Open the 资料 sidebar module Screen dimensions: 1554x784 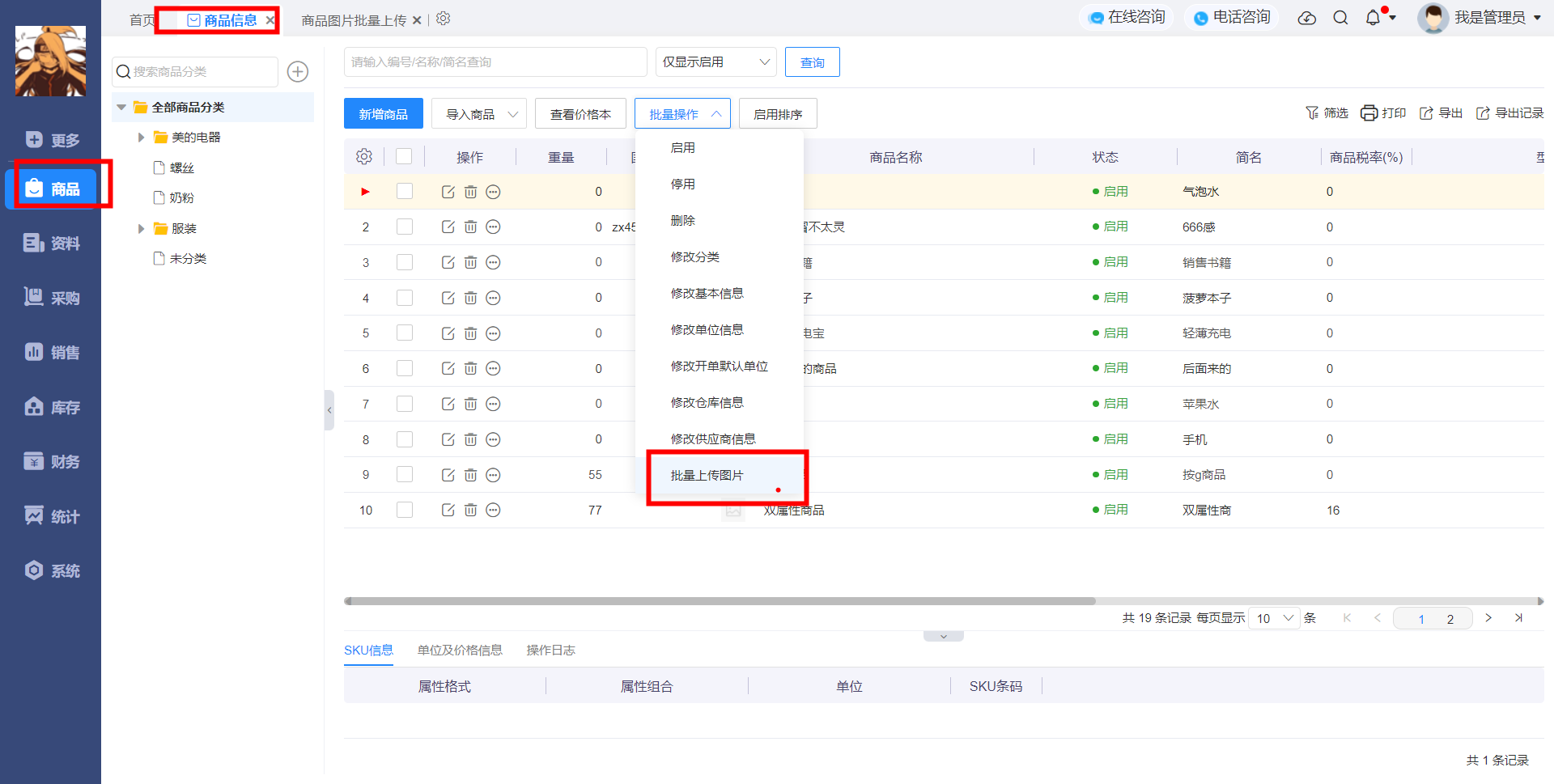(x=52, y=243)
